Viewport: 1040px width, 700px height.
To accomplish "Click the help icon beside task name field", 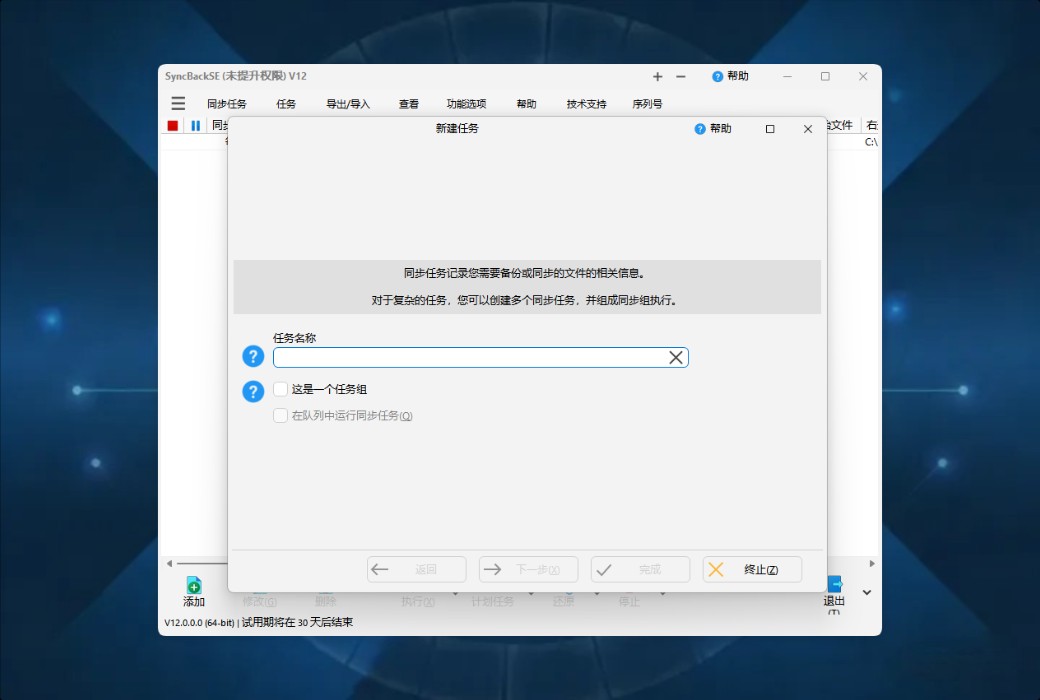I will point(253,356).
